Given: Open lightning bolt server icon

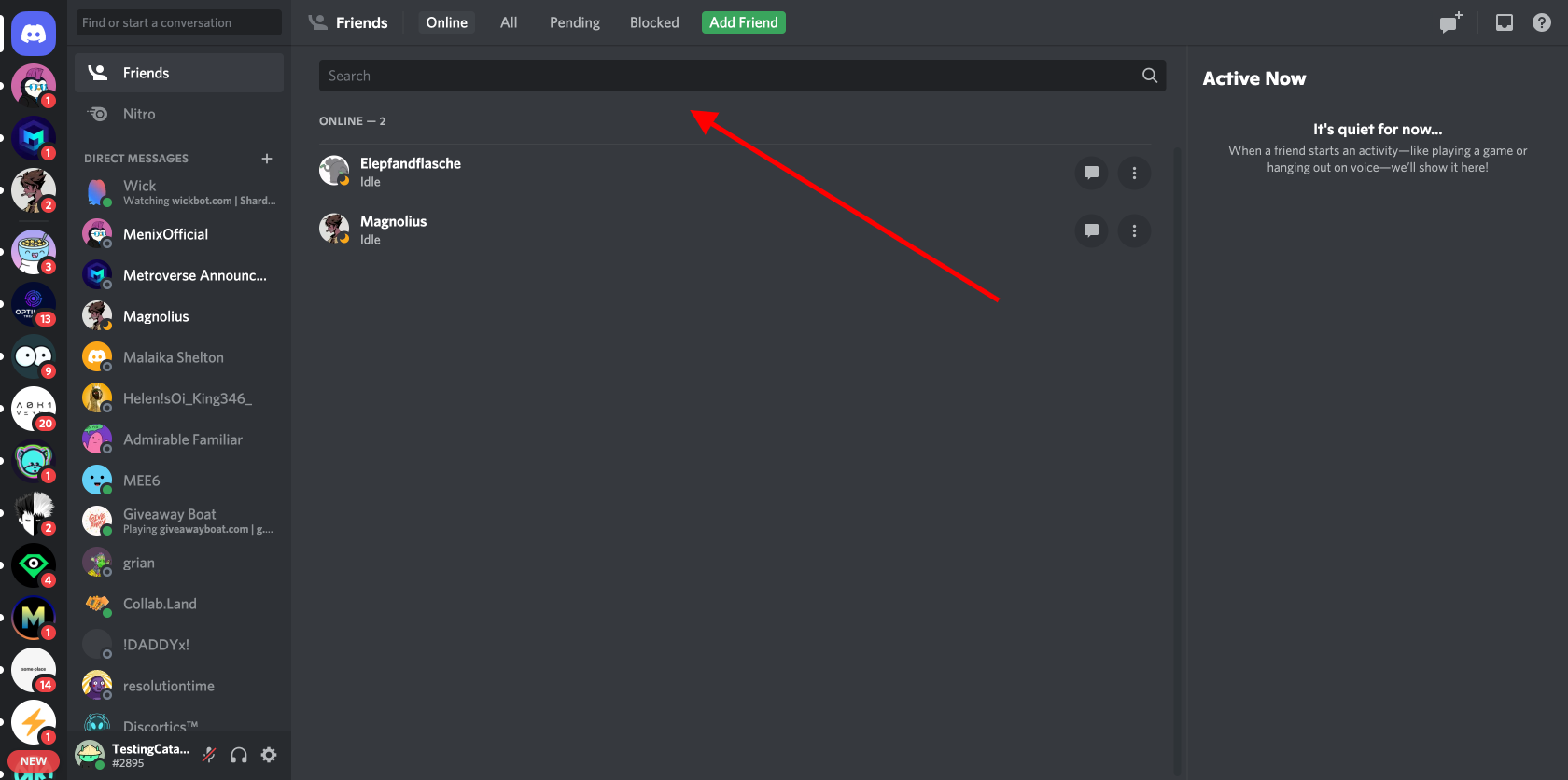Looking at the screenshot, I should [x=34, y=722].
